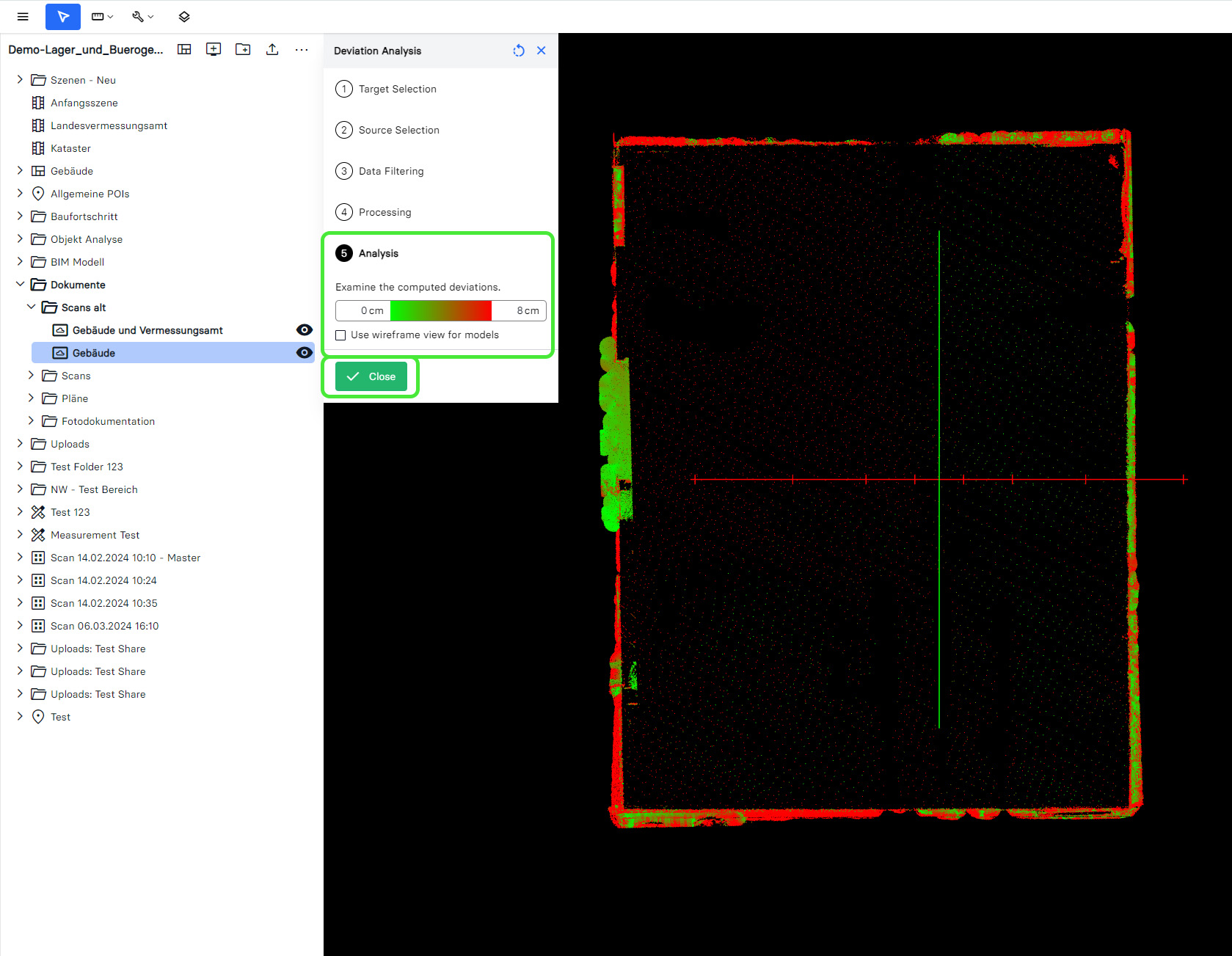This screenshot has width=1232, height=956.
Task: Open the three-dot more options menu
Action: tap(302, 49)
